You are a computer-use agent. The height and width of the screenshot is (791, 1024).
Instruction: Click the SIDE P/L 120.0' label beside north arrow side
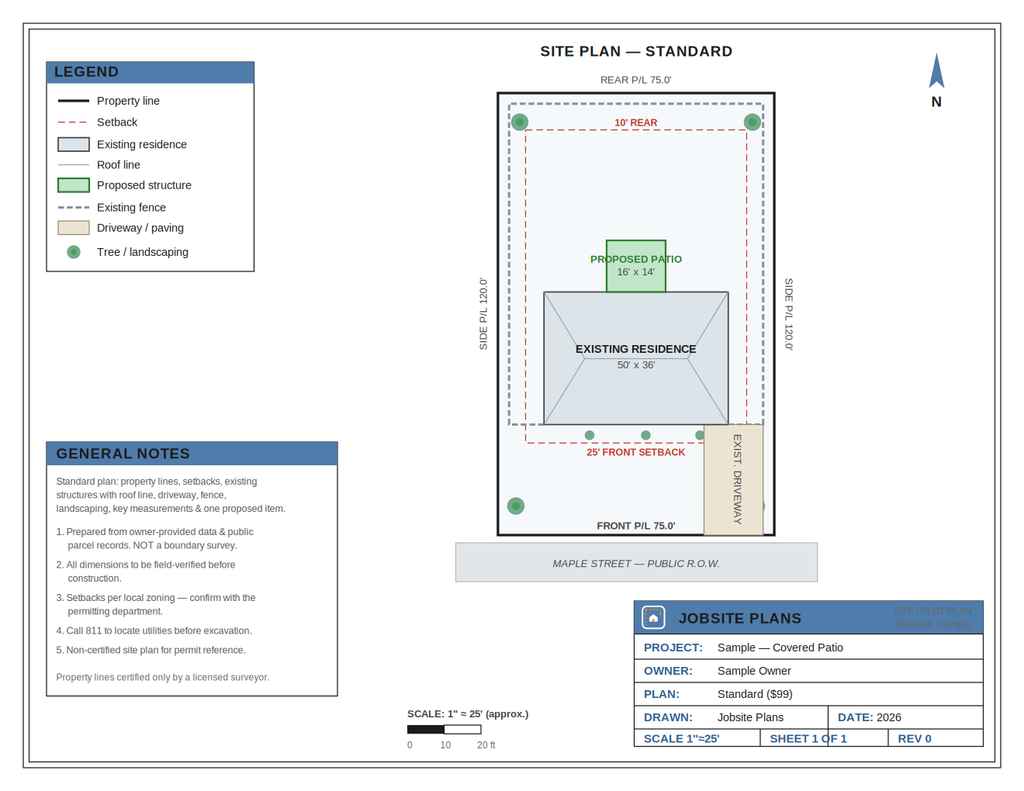point(788,314)
